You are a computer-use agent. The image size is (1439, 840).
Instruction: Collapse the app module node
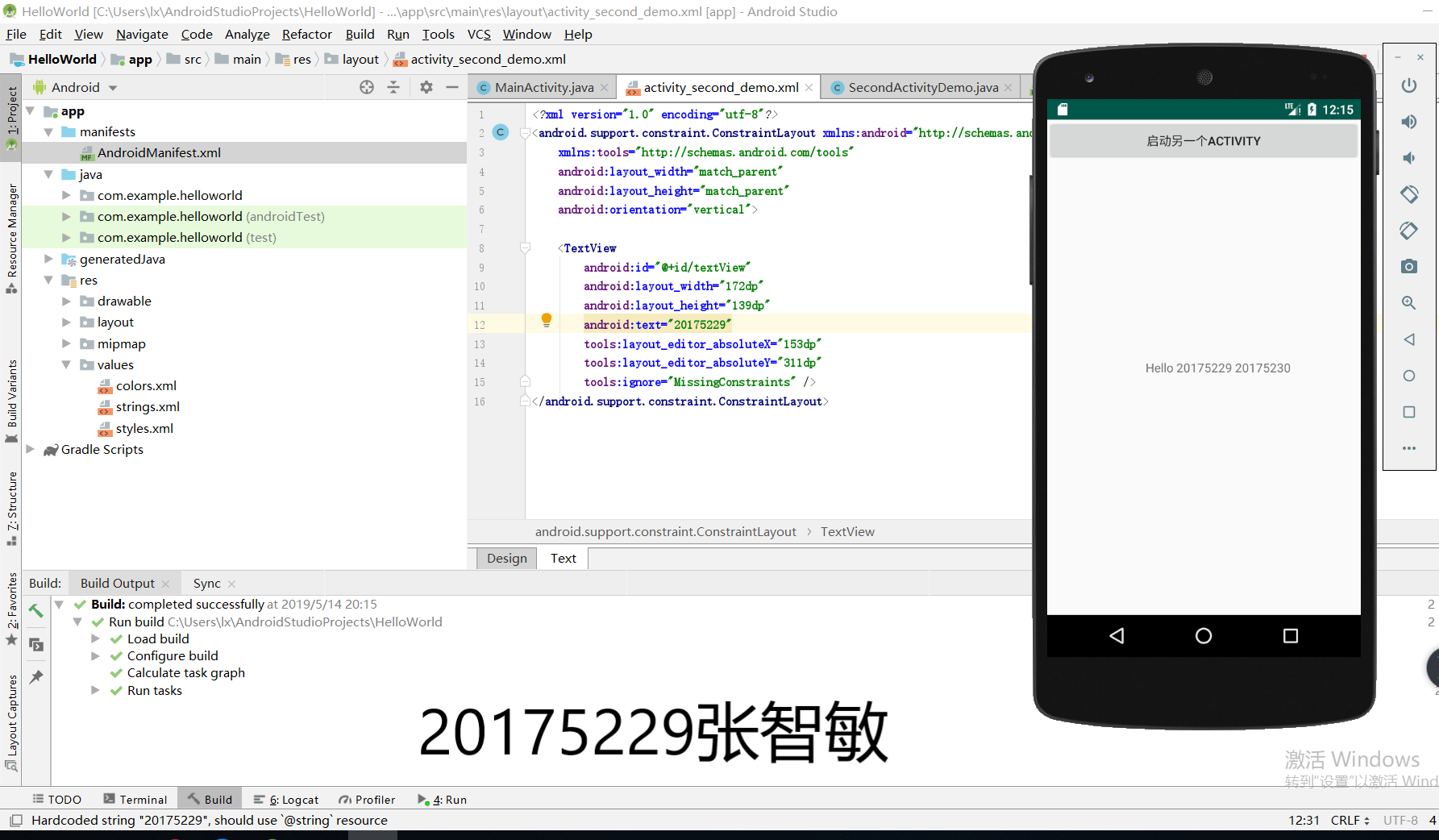31,111
